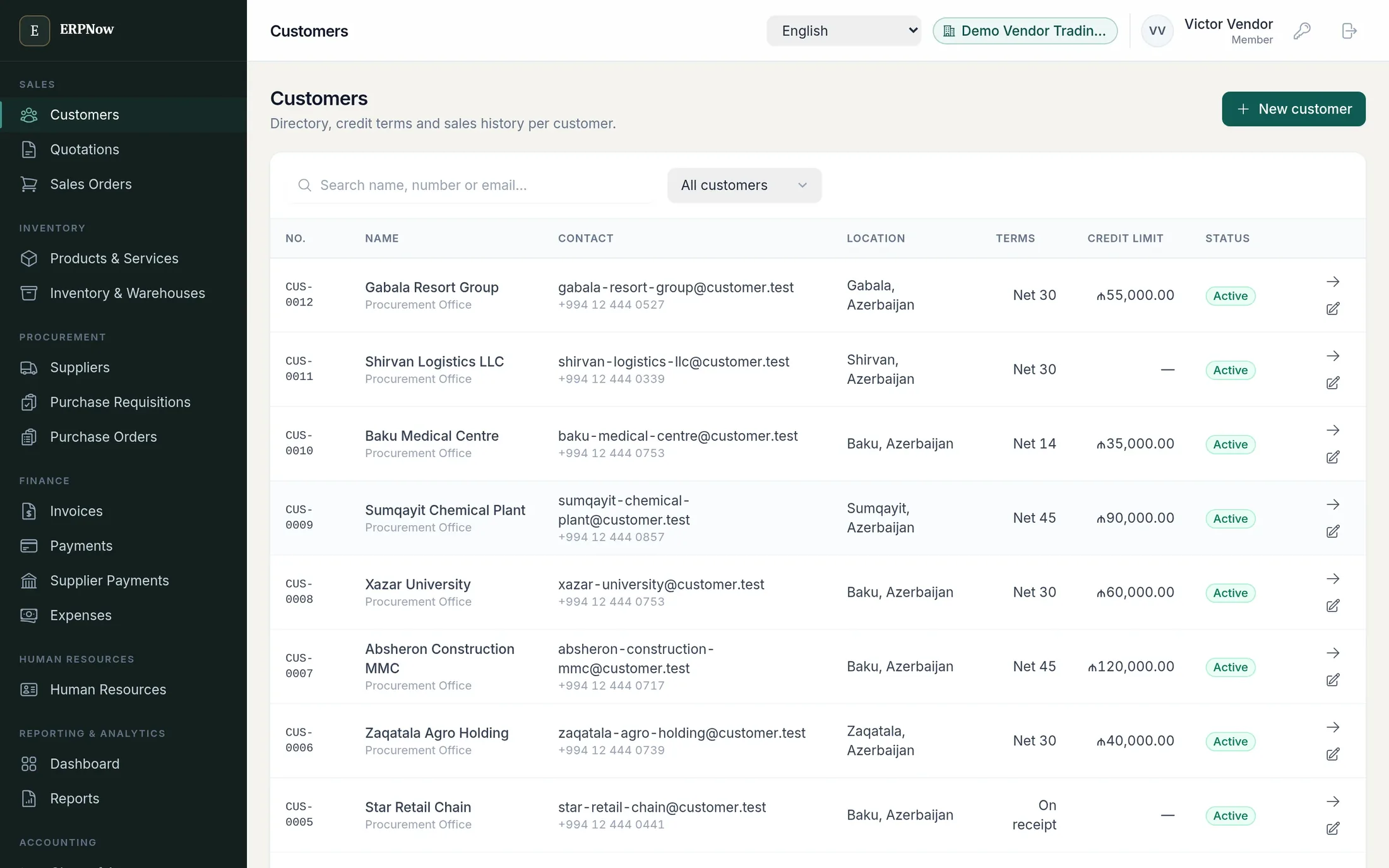Click Net 14 terms for Baku Medical Centre

(x=1034, y=444)
